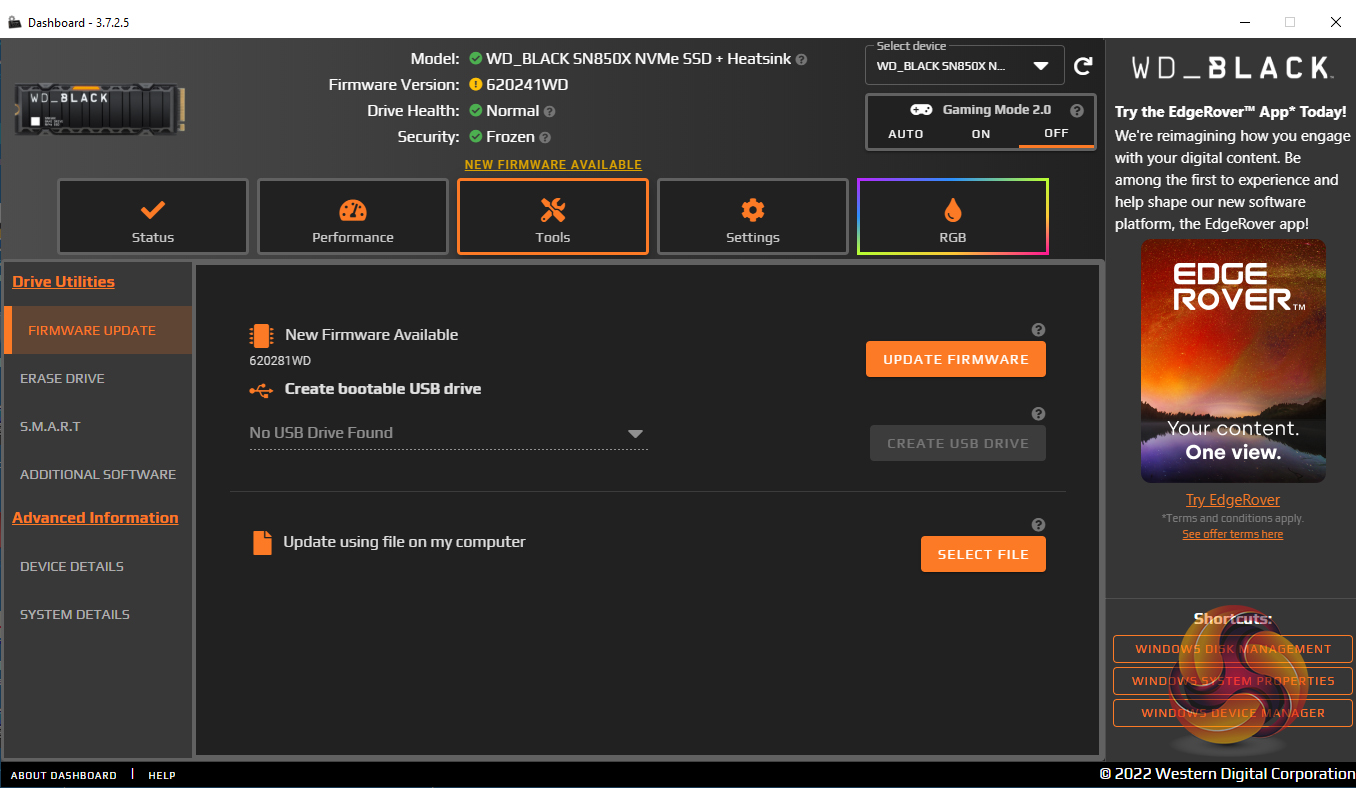The width and height of the screenshot is (1356, 788).
Task: Close the Dashboard window
Action: (x=1335, y=22)
